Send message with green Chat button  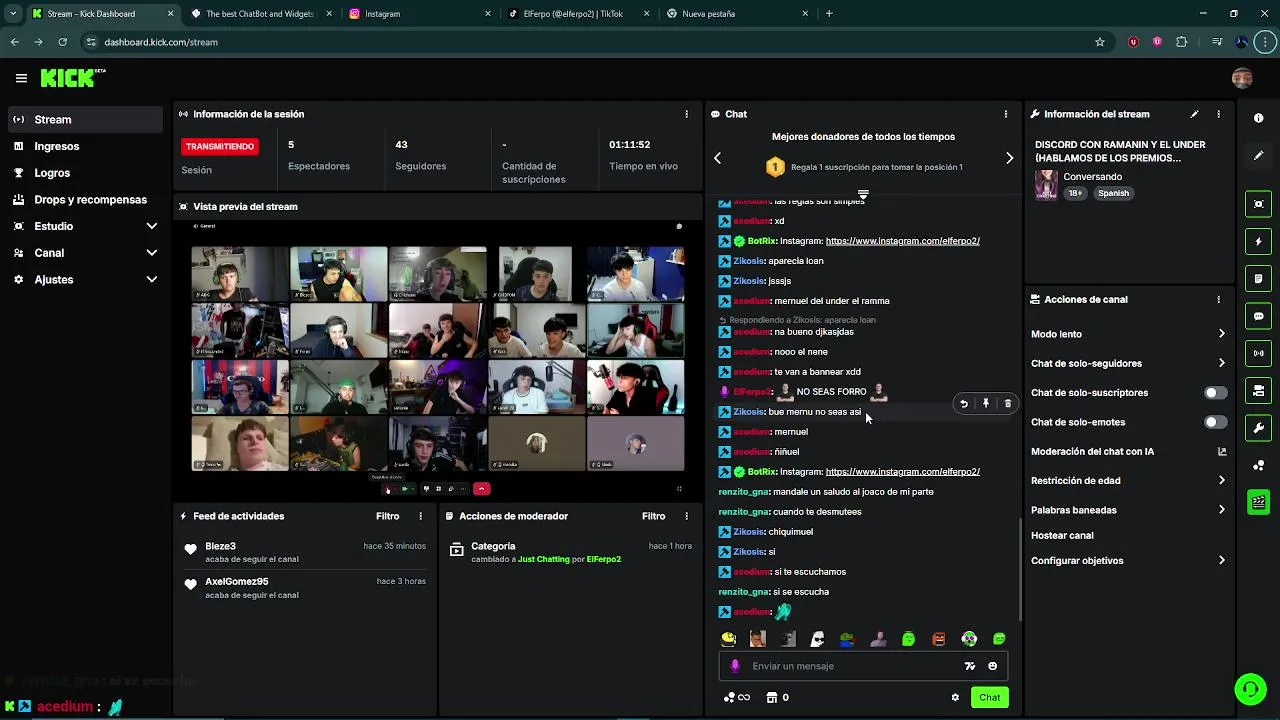(989, 697)
